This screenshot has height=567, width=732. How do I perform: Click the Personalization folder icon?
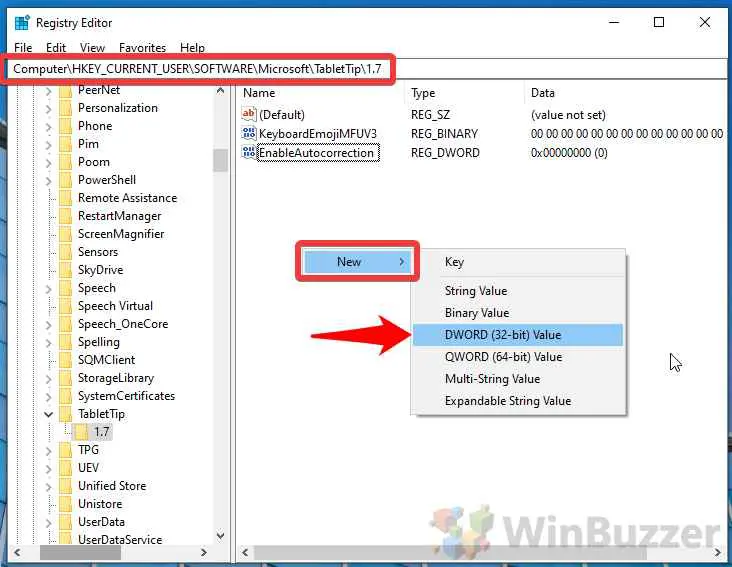pyautogui.click(x=66, y=108)
